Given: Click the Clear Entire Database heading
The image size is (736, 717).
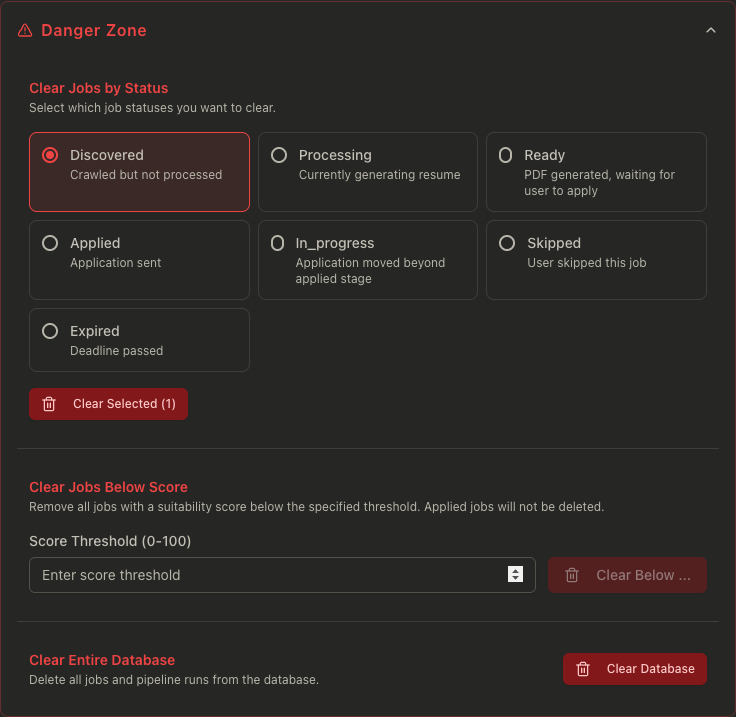Looking at the screenshot, I should (x=102, y=660).
